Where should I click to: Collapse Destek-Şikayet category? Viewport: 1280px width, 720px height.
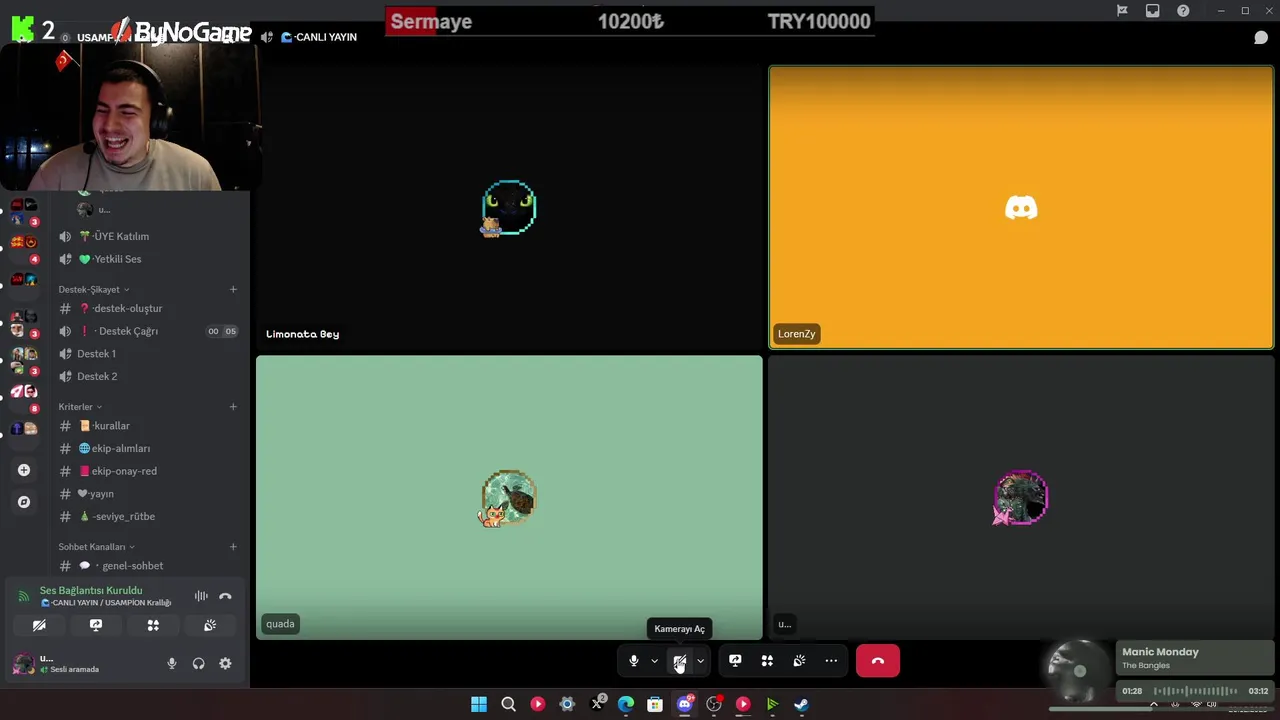[93, 289]
